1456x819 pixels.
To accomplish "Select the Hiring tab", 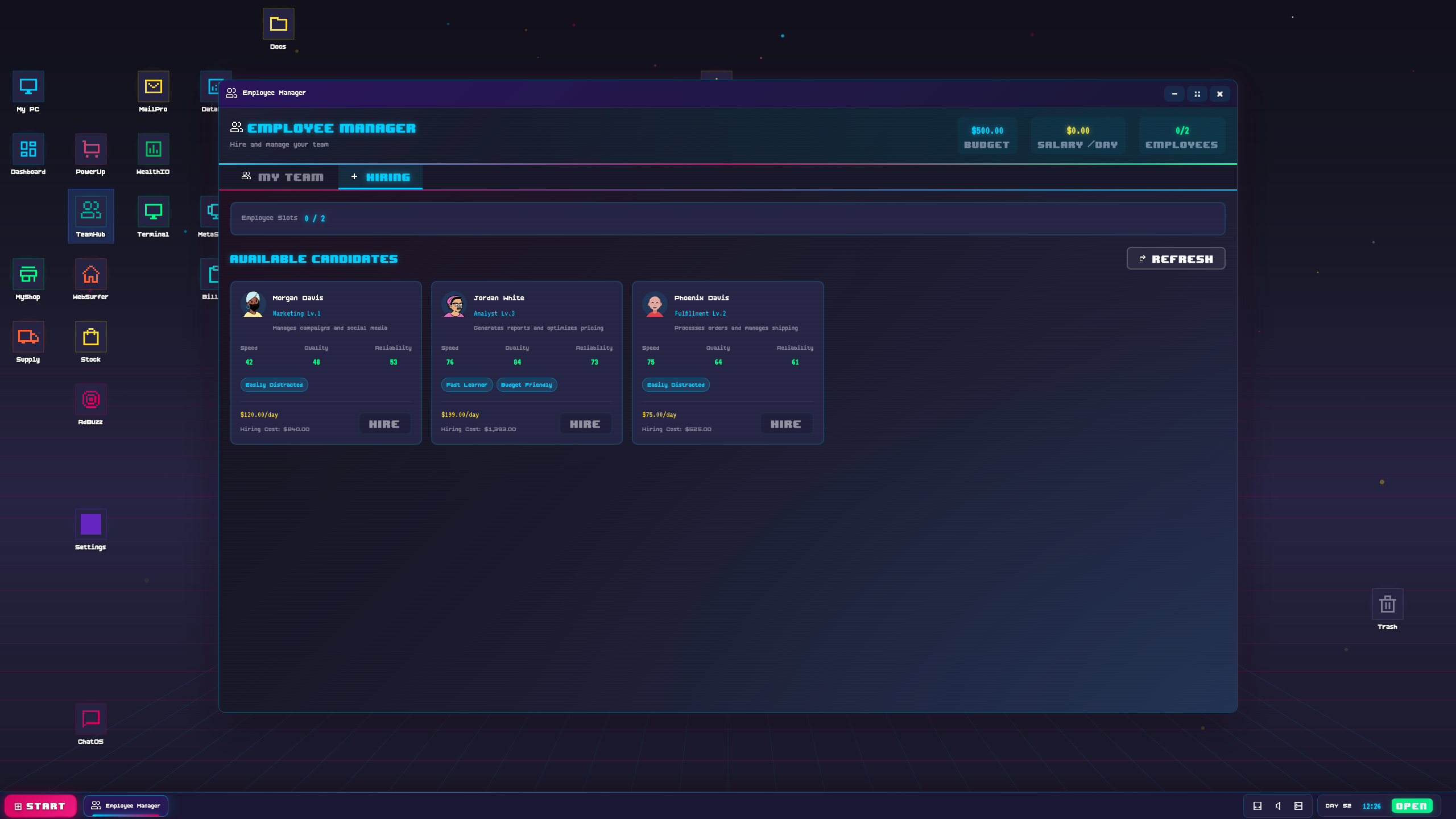I will coord(380,177).
